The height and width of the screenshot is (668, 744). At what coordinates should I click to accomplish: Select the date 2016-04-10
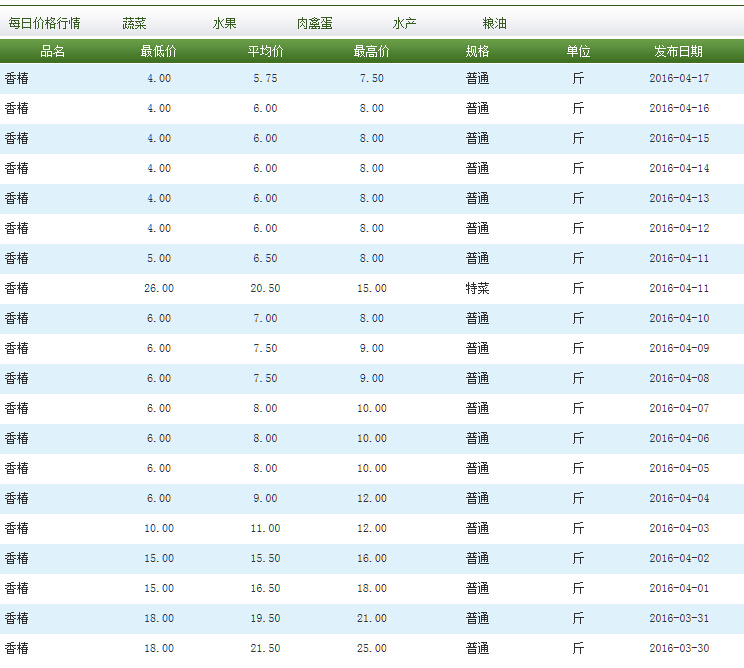pos(679,318)
